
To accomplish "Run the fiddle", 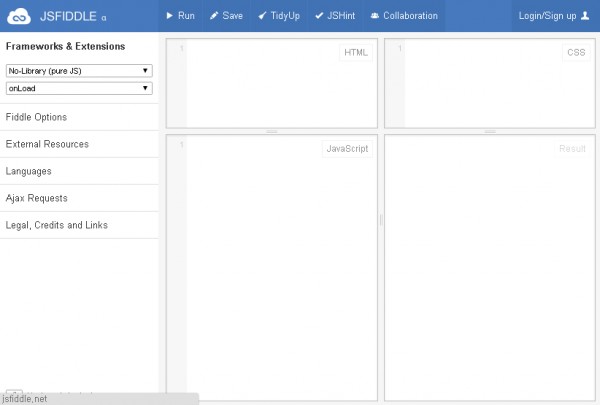I will point(181,16).
